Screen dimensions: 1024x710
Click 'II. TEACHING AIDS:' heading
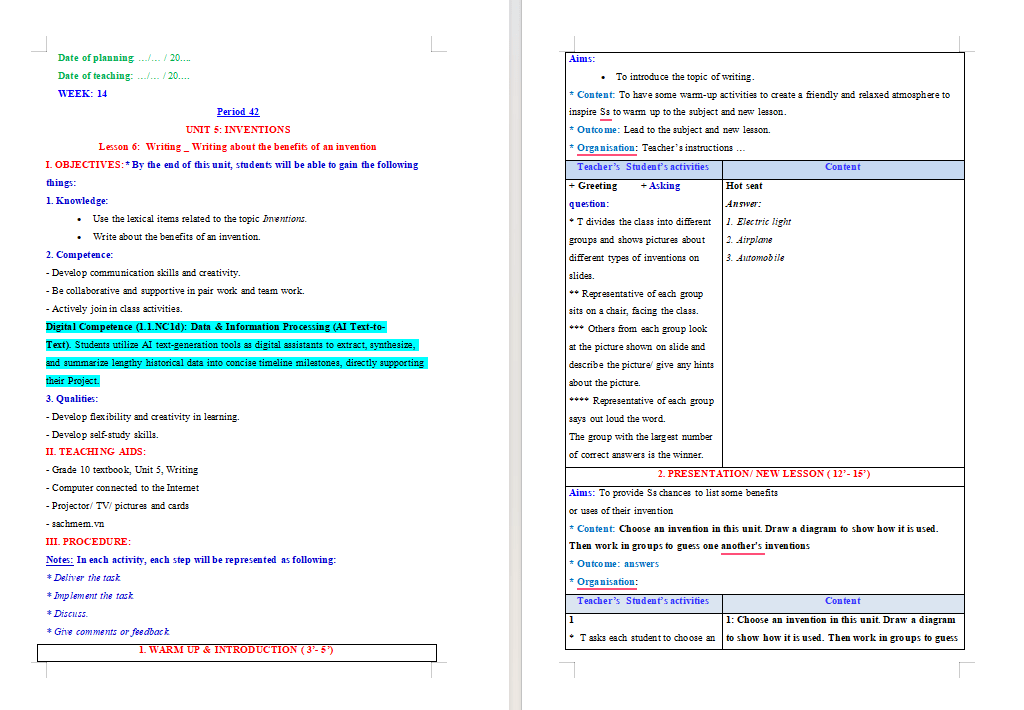pos(95,451)
